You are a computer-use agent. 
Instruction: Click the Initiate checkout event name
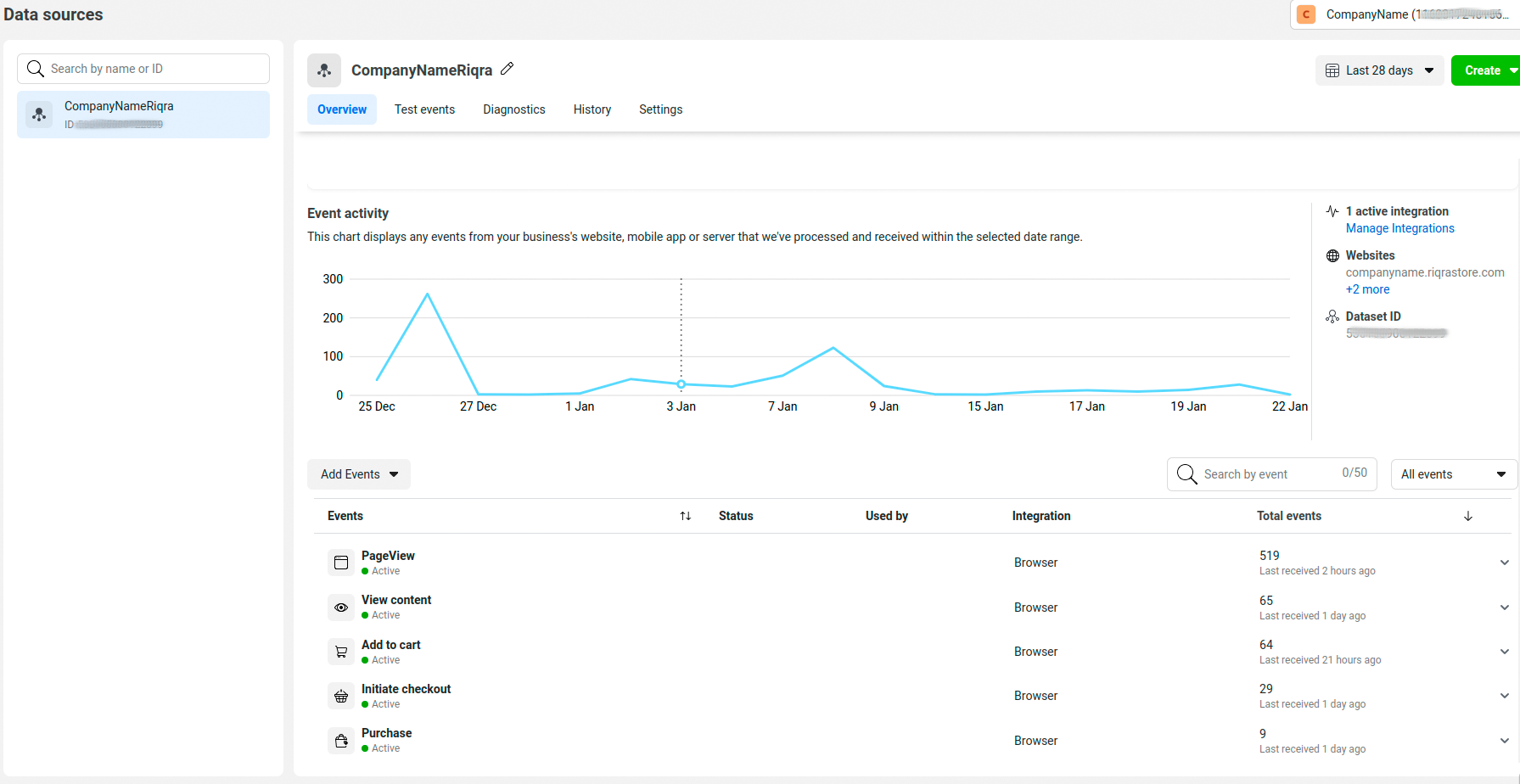[x=407, y=689]
